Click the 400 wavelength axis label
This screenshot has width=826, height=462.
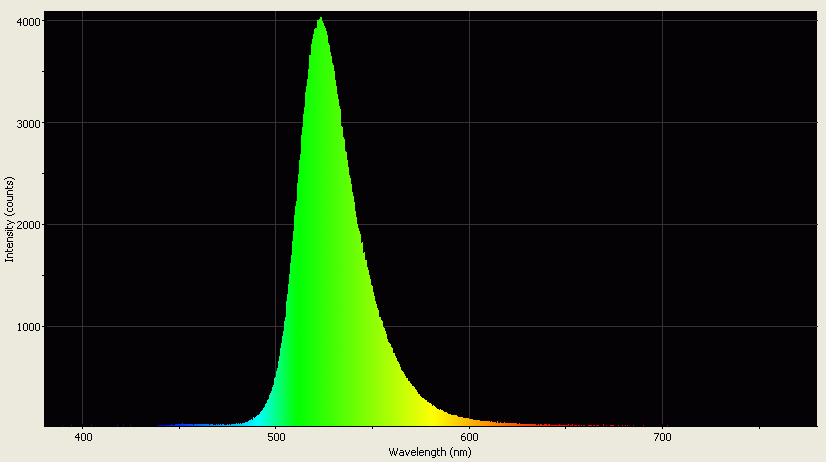point(83,438)
